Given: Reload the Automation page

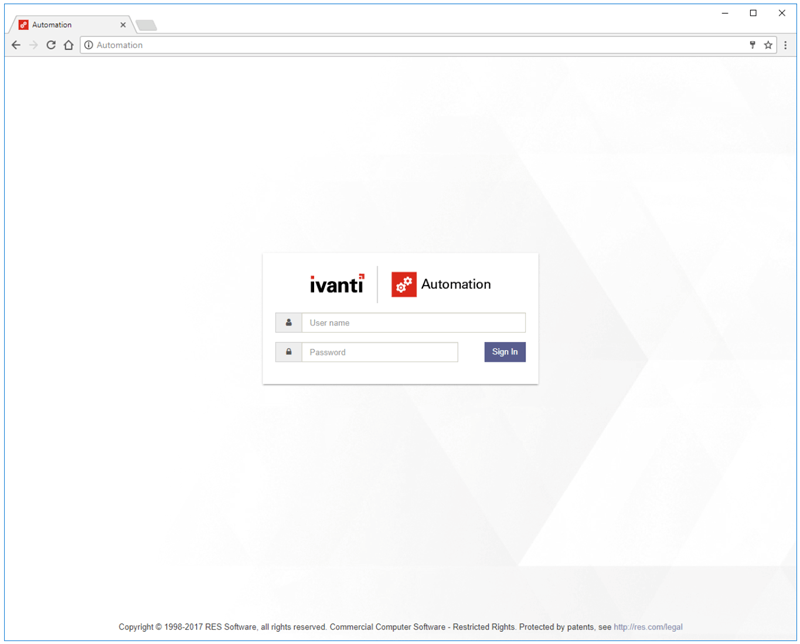Looking at the screenshot, I should 51,45.
